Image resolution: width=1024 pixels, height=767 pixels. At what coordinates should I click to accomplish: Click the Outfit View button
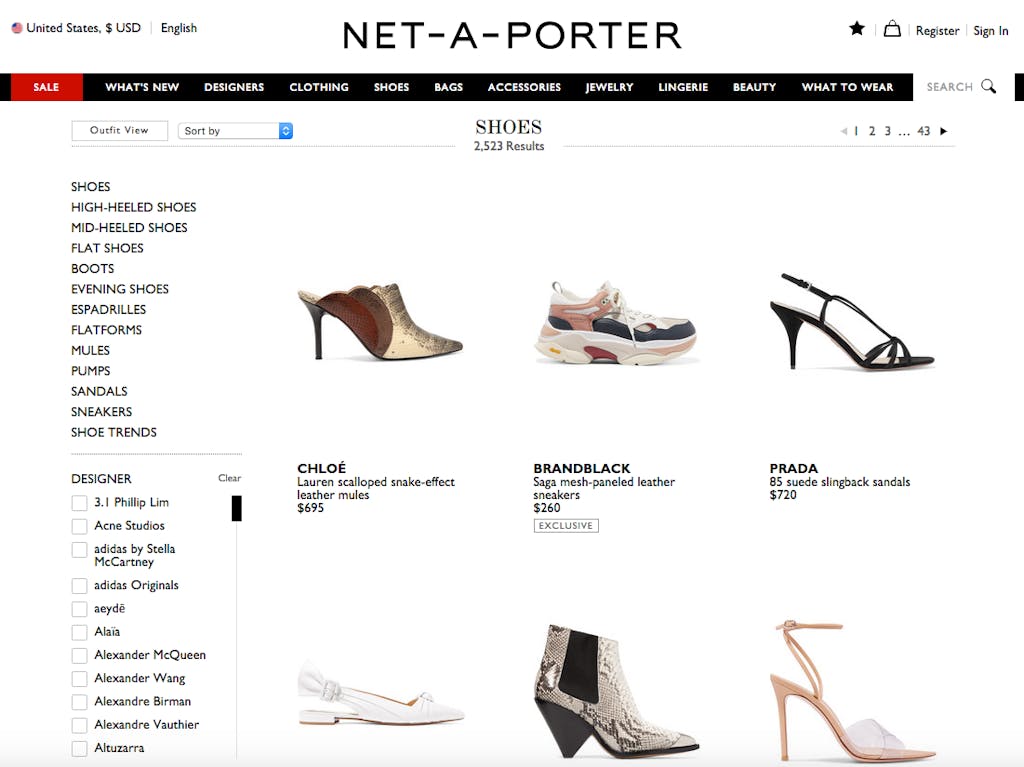pyautogui.click(x=120, y=131)
